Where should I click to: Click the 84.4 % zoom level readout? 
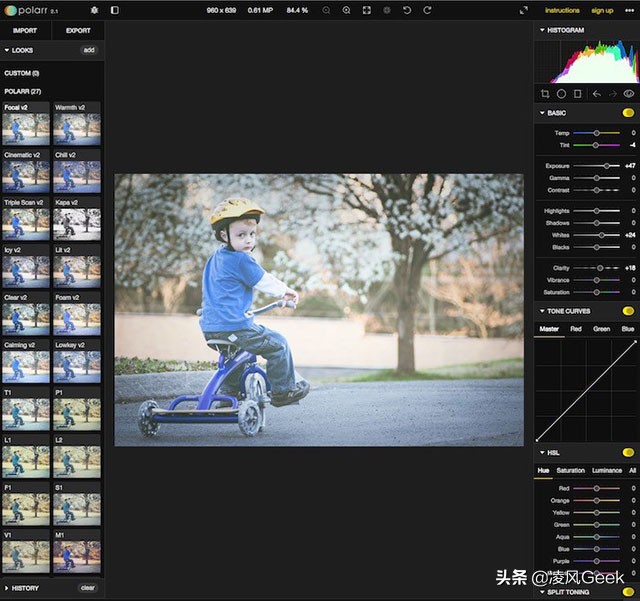[x=297, y=10]
